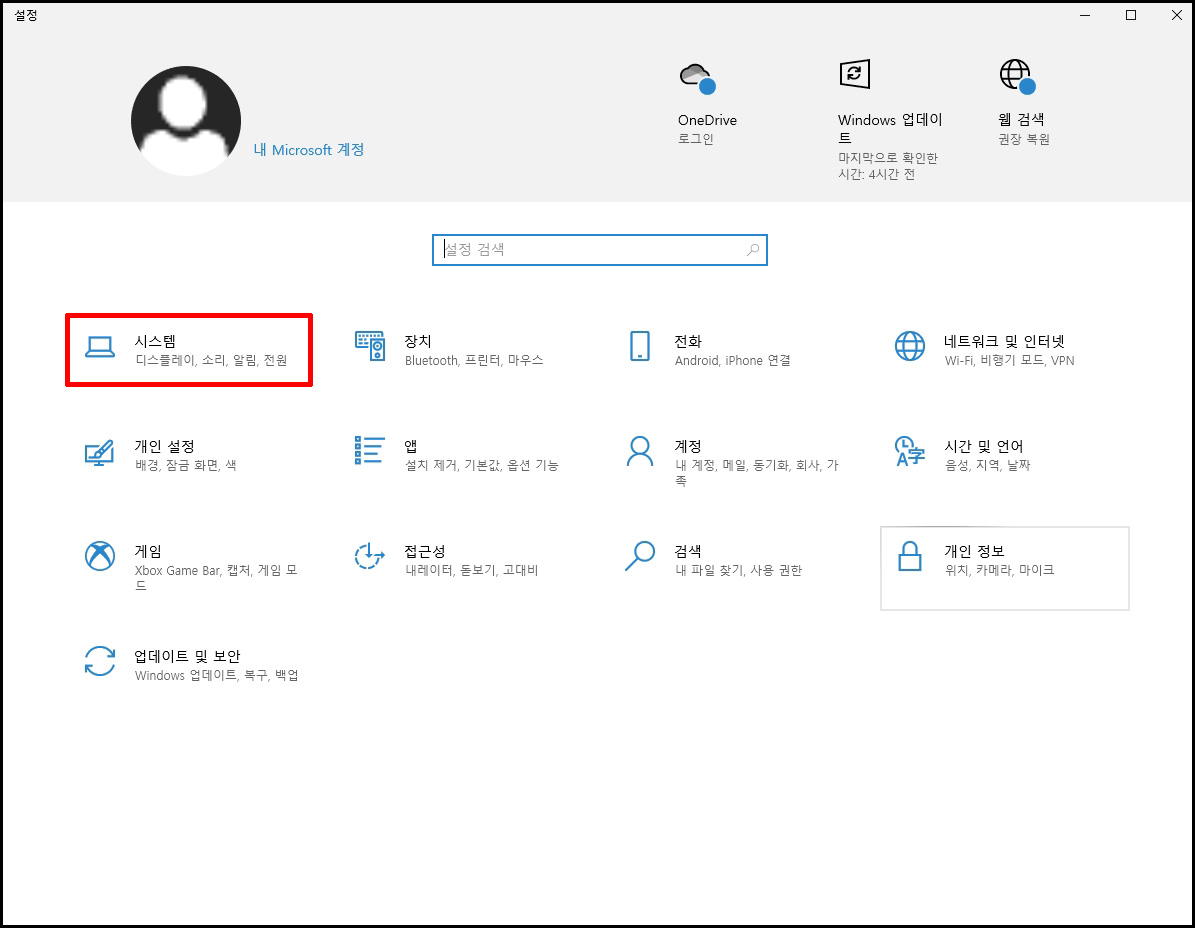
Task: Click the OneDrive cloud icon
Action: click(698, 78)
